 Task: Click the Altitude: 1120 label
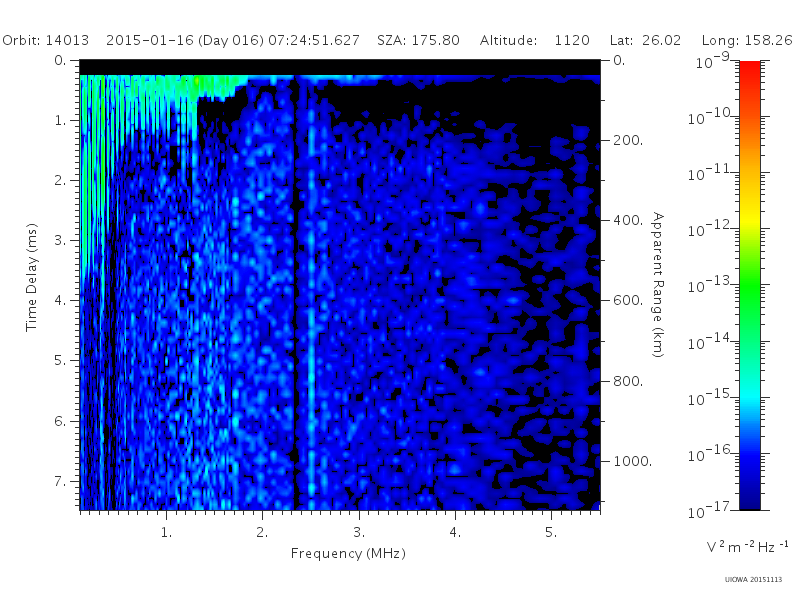(535, 40)
